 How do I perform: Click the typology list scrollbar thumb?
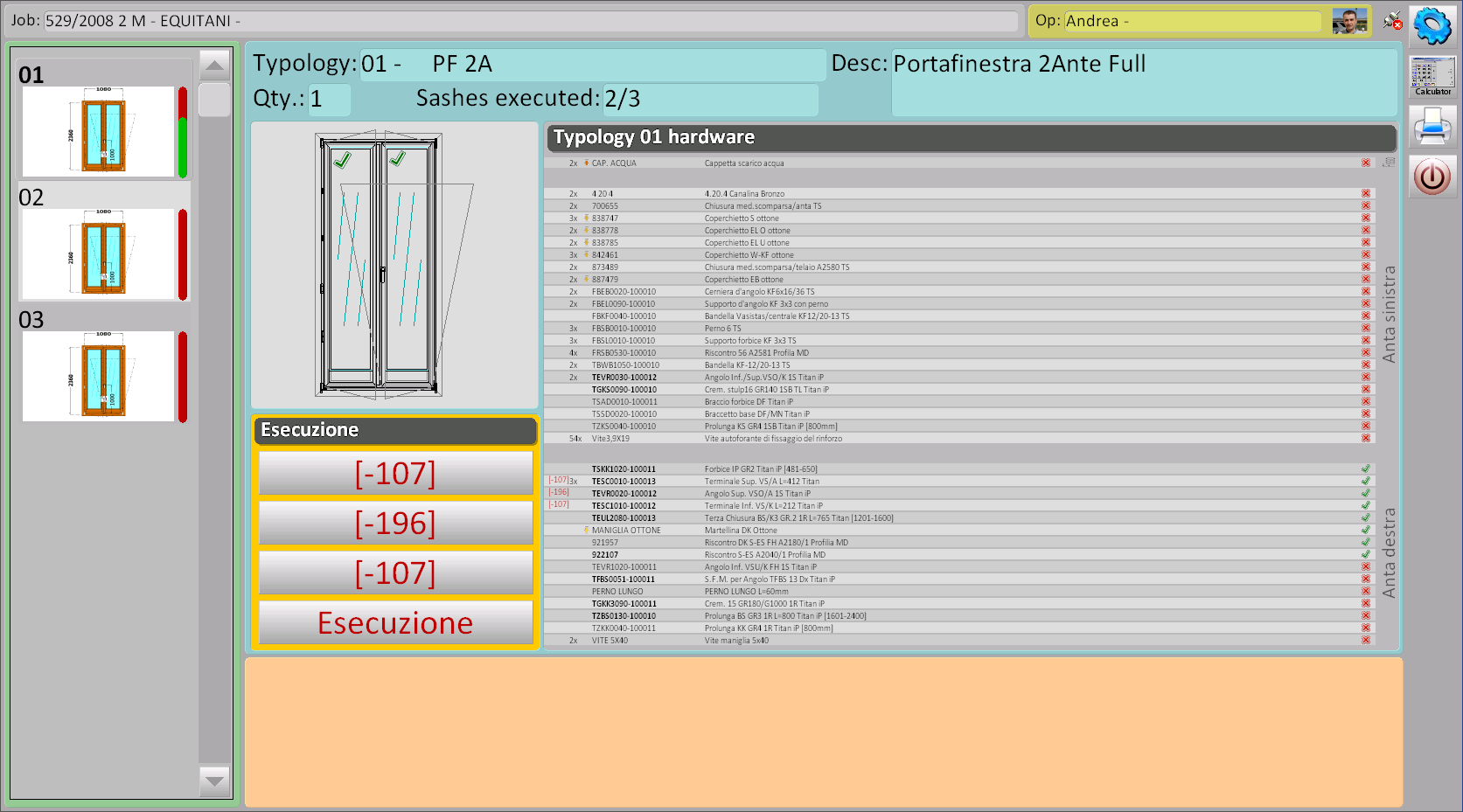pos(214,100)
